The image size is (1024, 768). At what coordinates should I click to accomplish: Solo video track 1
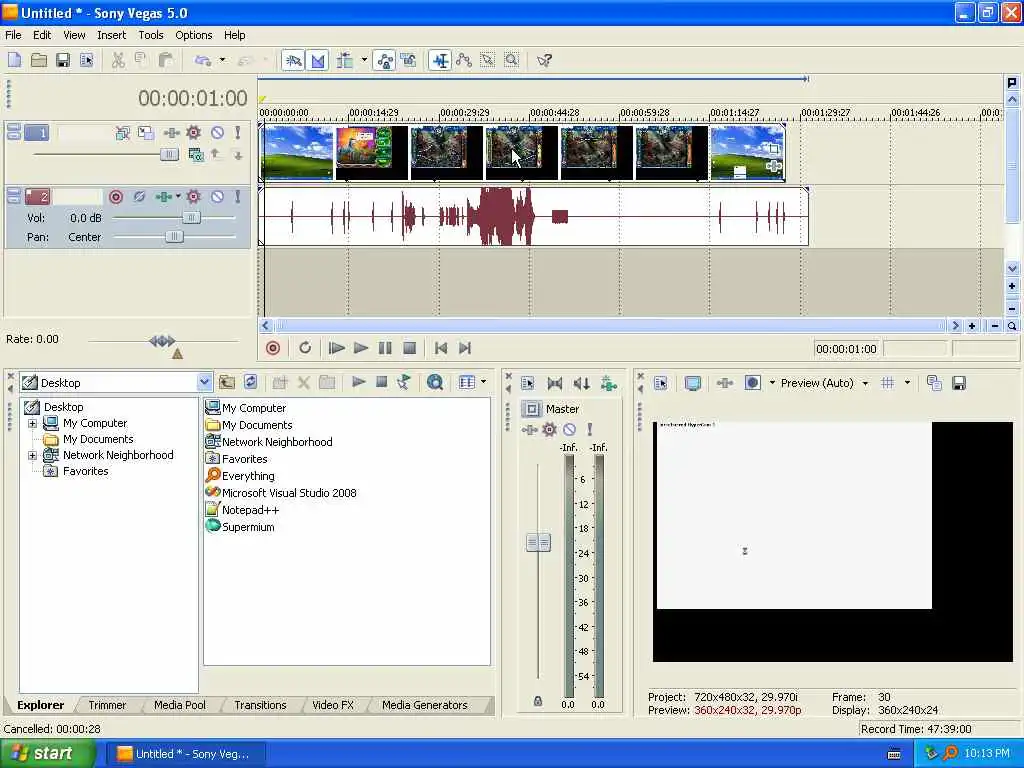tap(238, 133)
